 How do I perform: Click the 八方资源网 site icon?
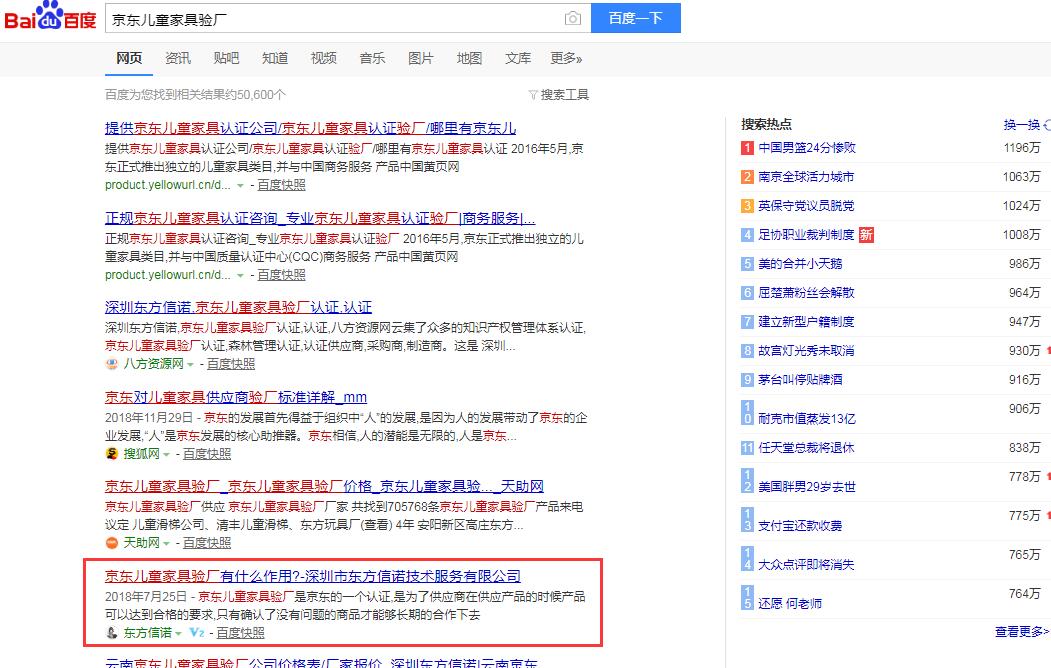pyautogui.click(x=112, y=364)
